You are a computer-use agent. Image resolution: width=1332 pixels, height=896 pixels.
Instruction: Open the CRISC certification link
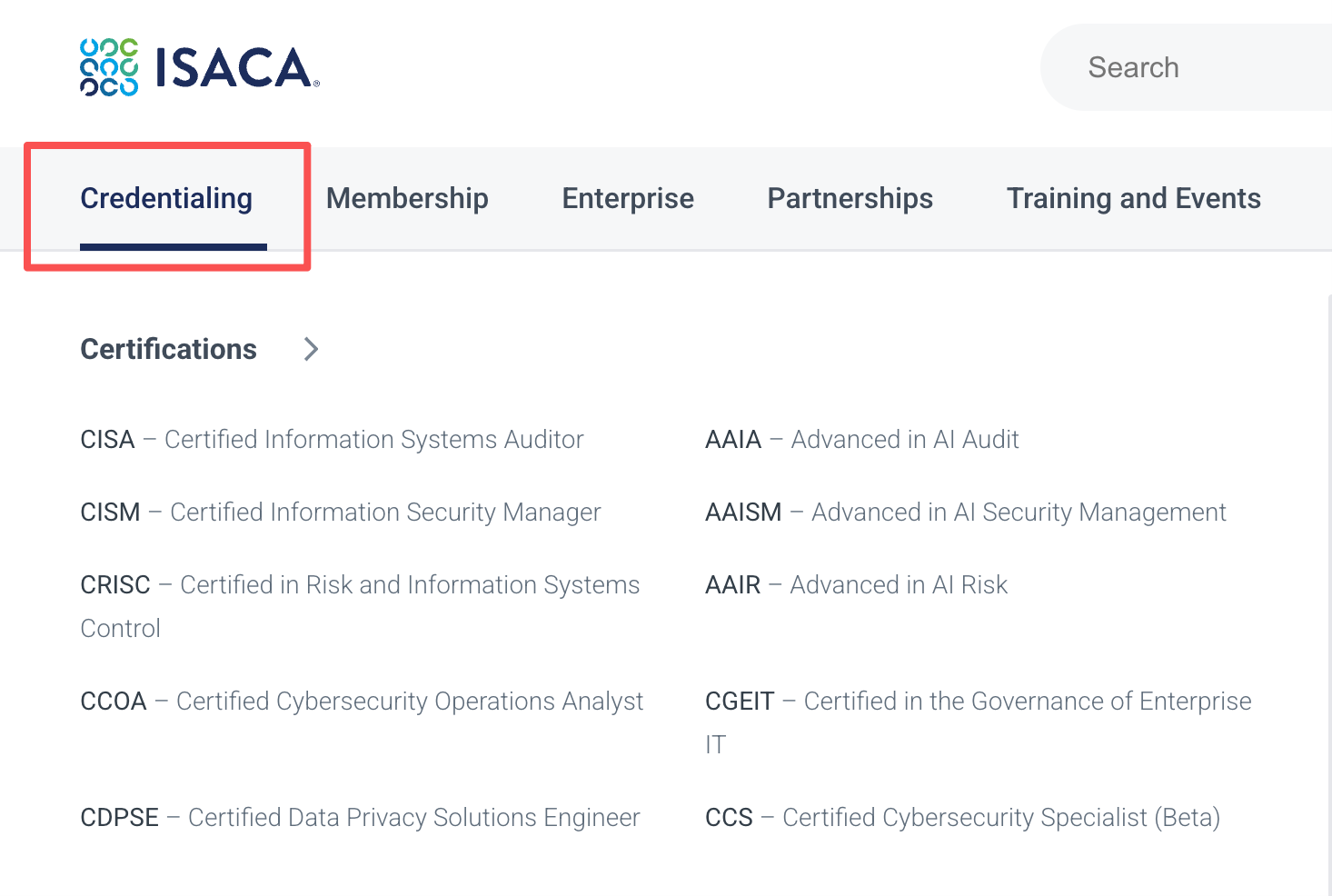360,606
